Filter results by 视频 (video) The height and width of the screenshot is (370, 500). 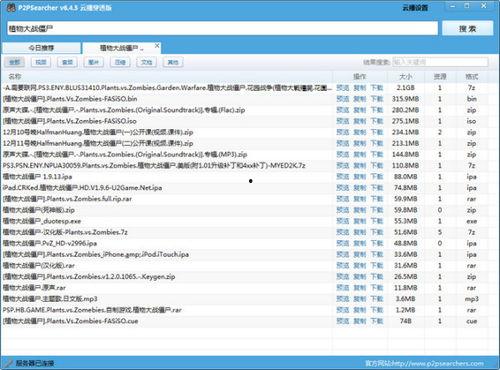point(41,62)
